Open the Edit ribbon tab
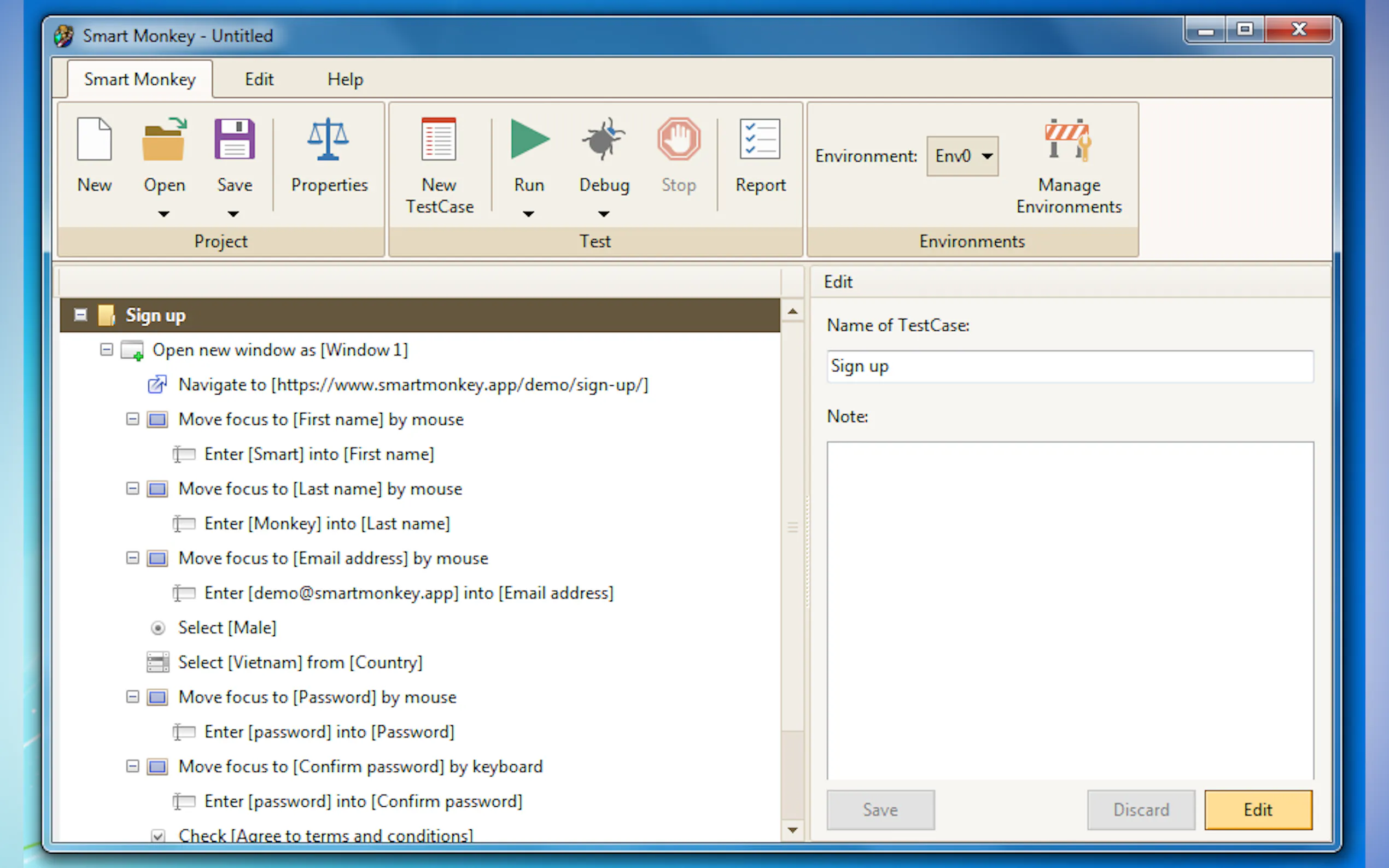 (259, 79)
